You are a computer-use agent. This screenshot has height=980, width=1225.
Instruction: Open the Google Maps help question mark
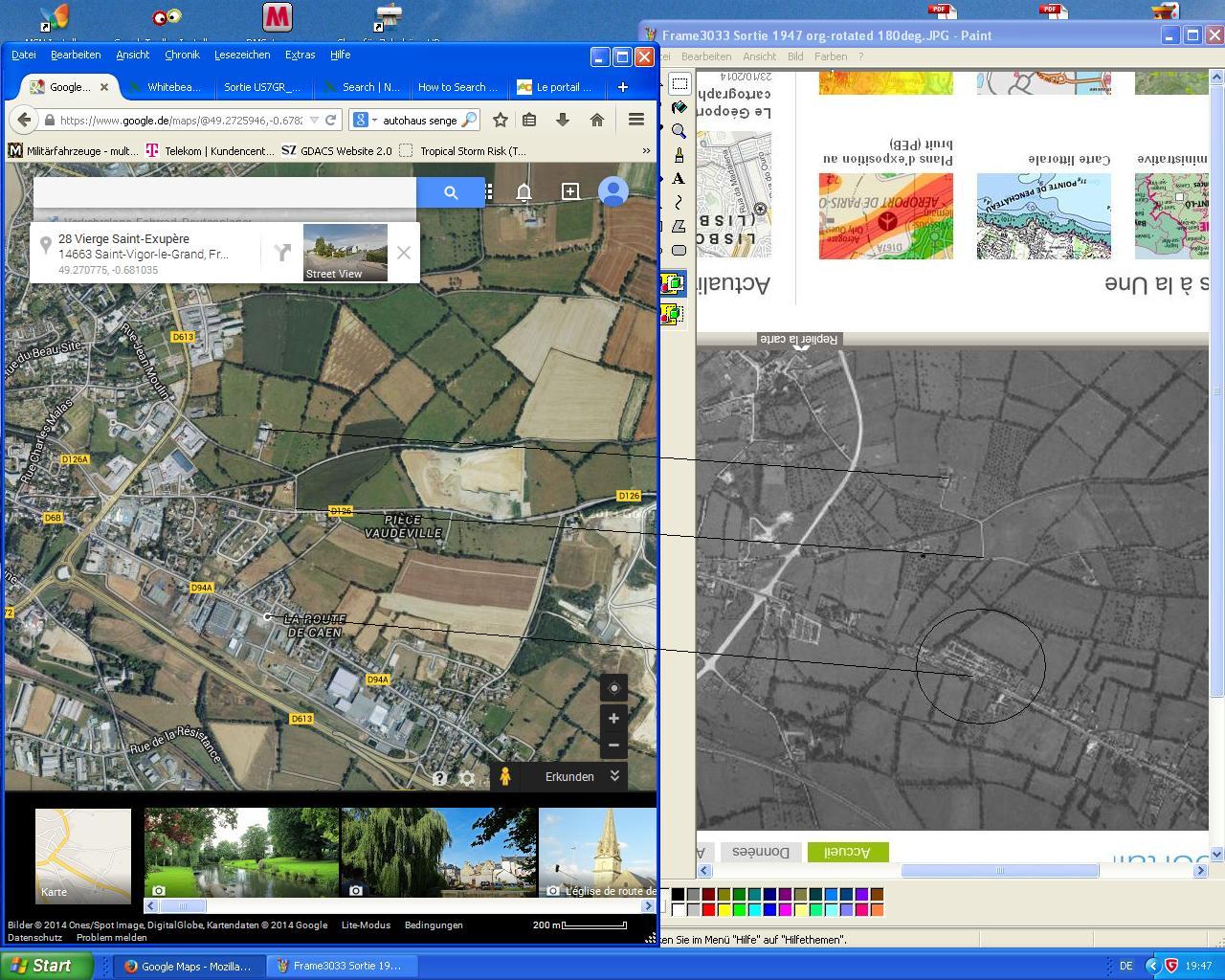[439, 778]
